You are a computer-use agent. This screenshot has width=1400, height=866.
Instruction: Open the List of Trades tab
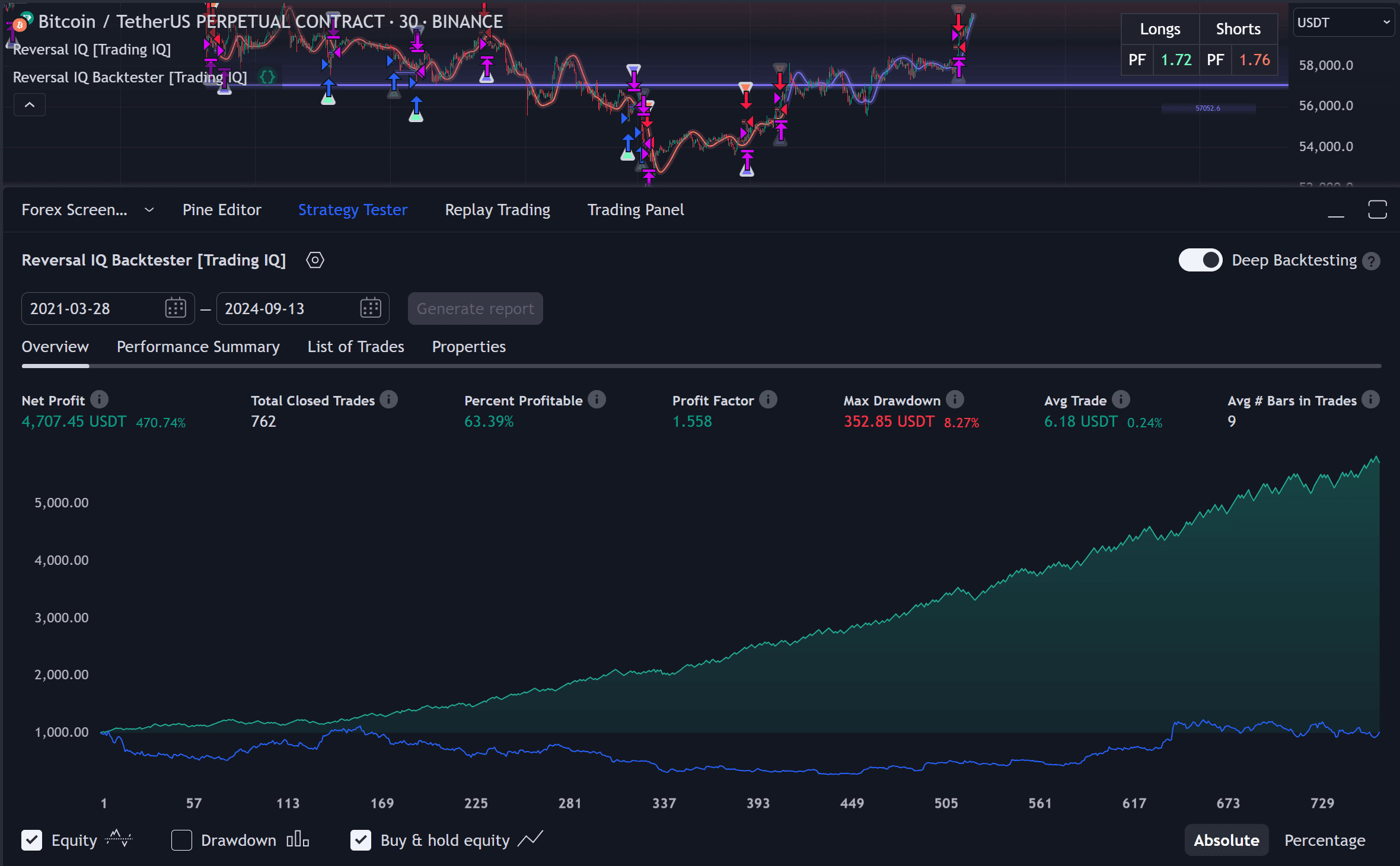(356, 347)
